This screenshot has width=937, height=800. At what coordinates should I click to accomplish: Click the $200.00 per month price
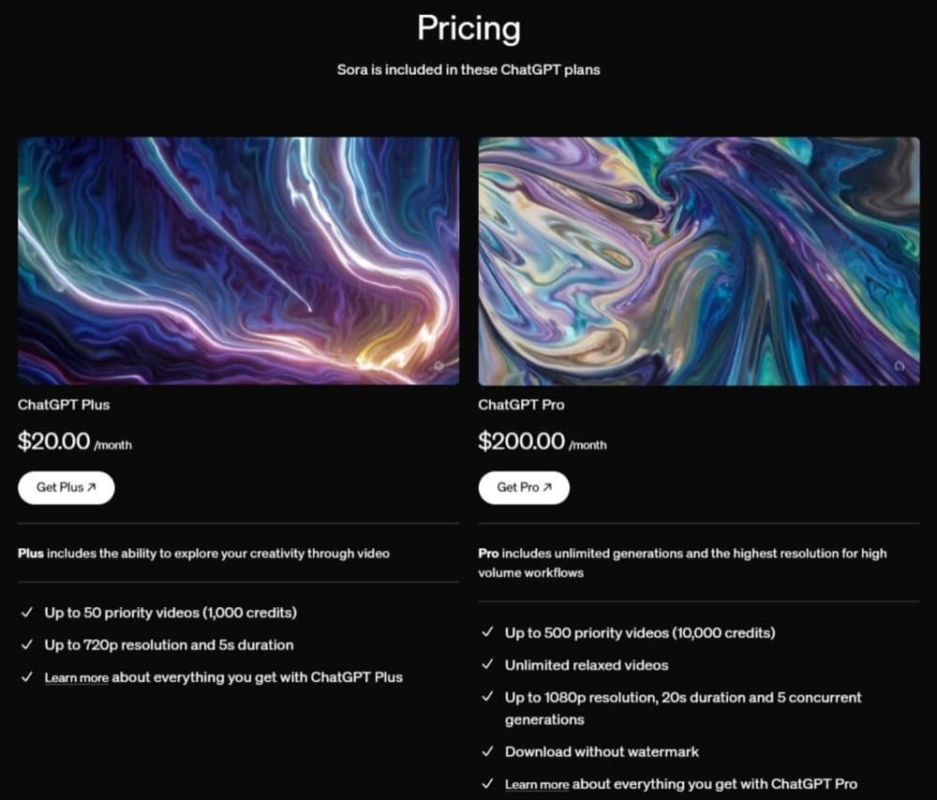tap(541, 442)
